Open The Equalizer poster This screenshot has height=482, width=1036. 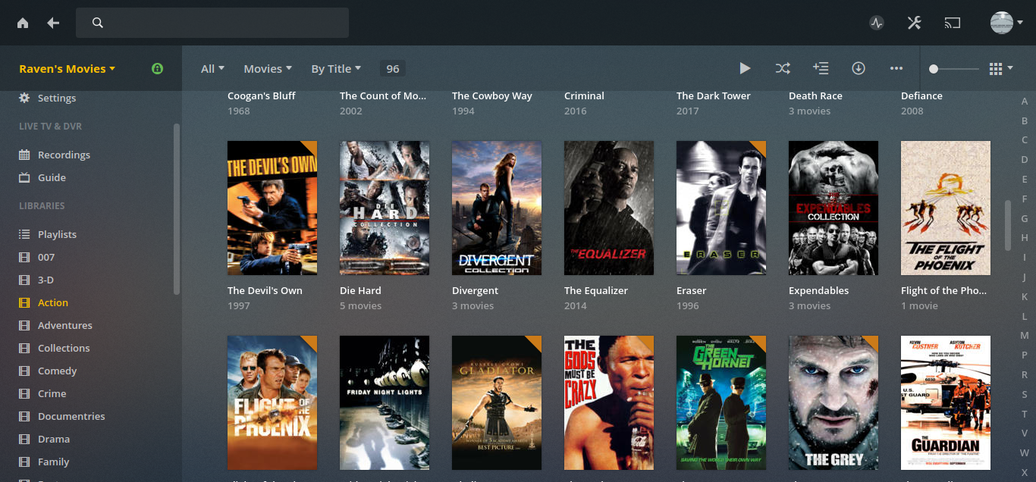tap(609, 207)
